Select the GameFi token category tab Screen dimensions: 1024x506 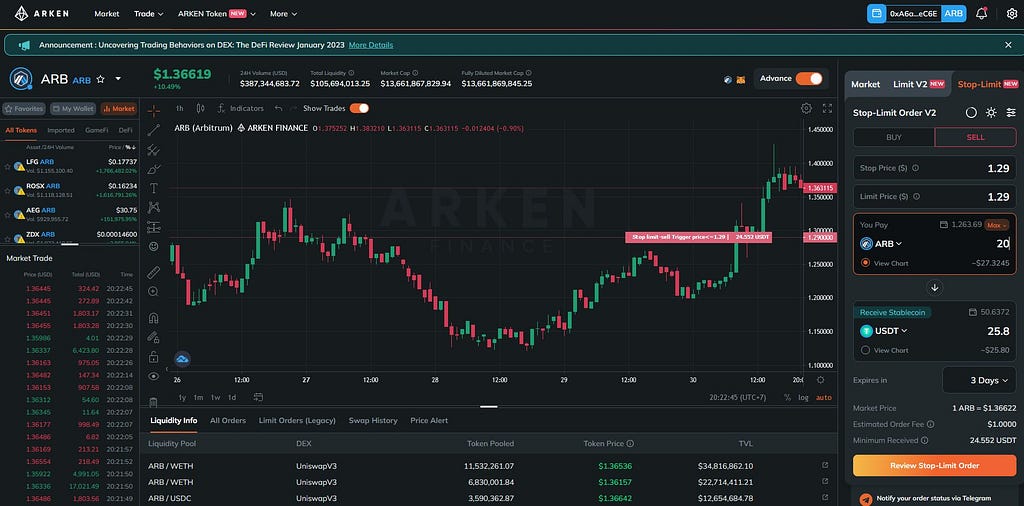97,130
